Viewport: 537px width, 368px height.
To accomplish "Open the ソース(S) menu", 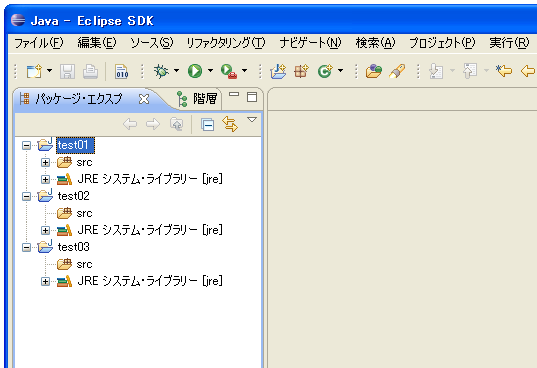I will (x=151, y=43).
